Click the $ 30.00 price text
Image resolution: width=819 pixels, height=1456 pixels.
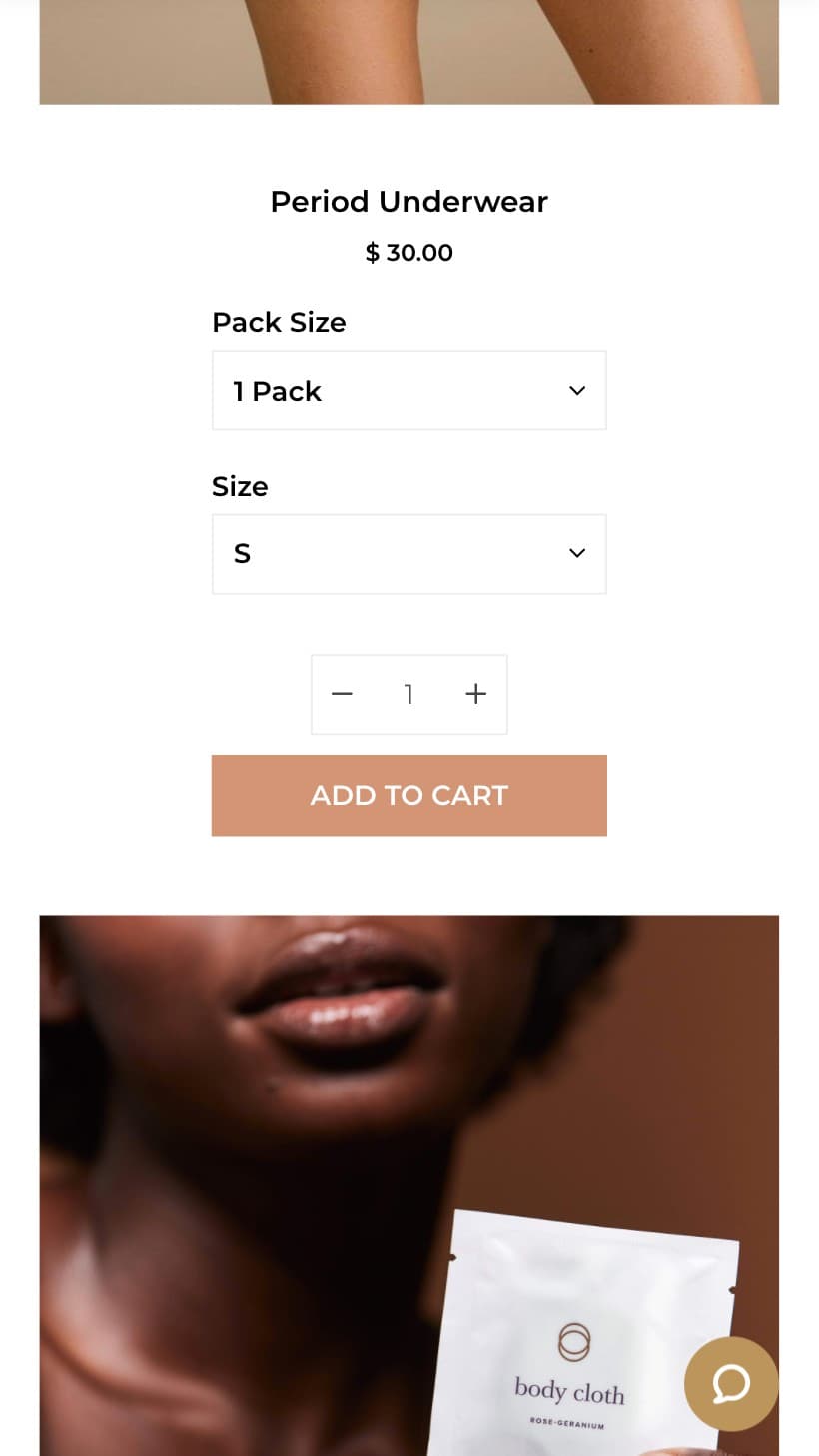(x=409, y=253)
